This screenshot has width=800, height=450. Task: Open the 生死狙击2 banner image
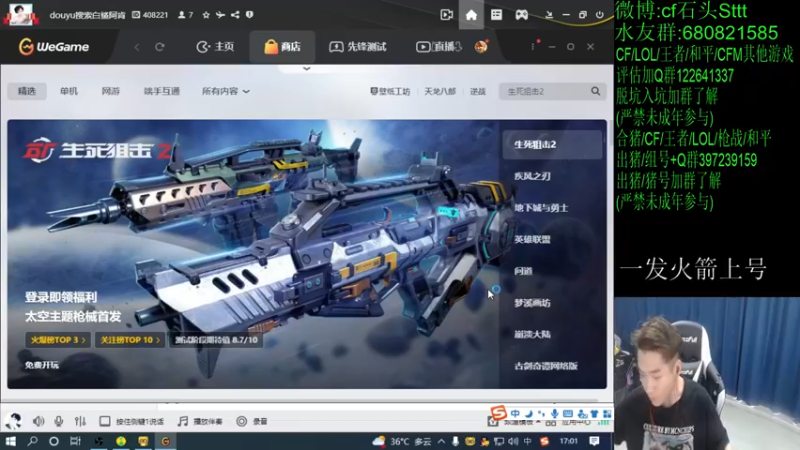click(x=253, y=254)
